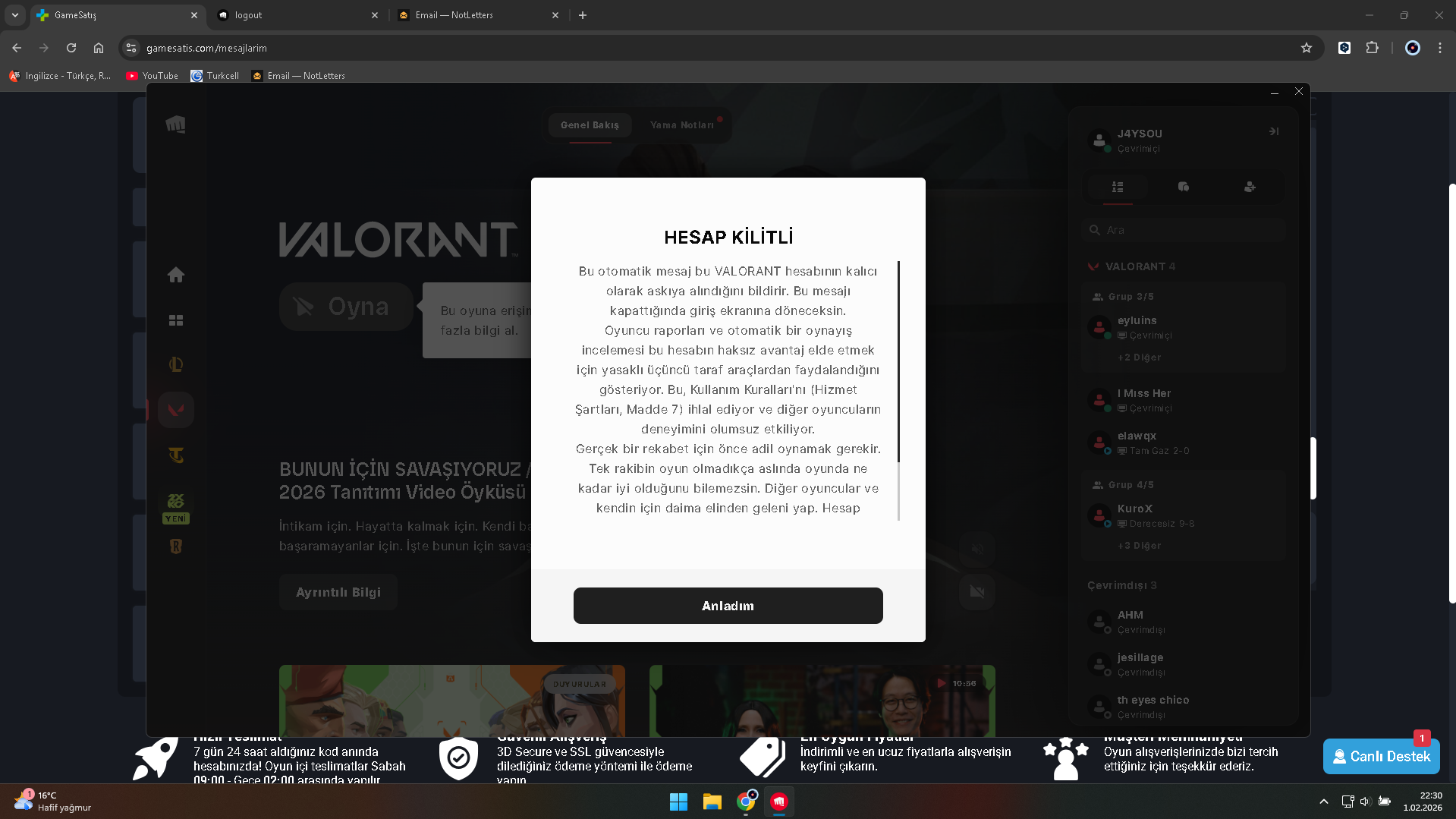Open the İngilizce - Türkçe bookmark
This screenshot has width=1456, height=819.
[60, 76]
